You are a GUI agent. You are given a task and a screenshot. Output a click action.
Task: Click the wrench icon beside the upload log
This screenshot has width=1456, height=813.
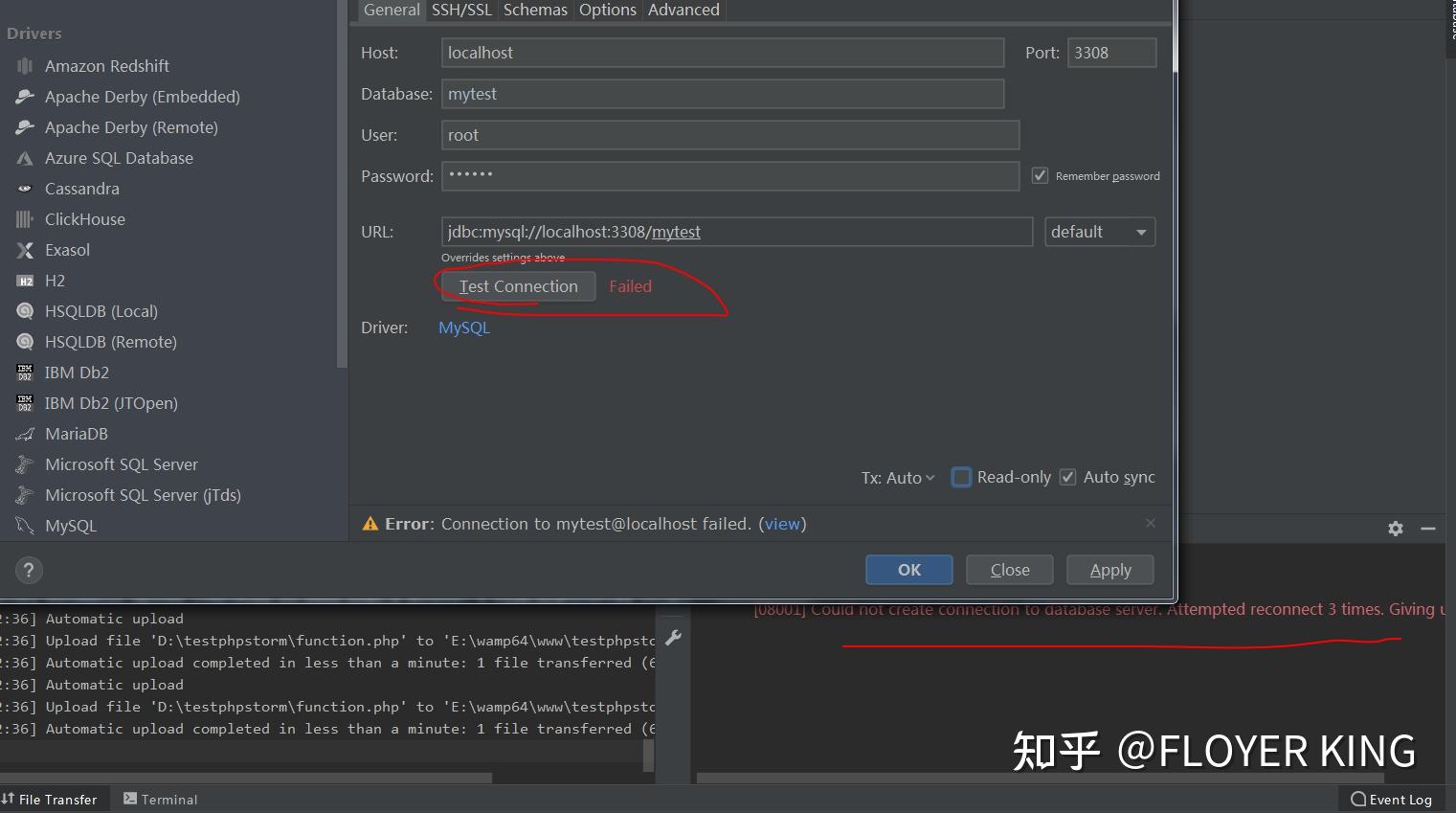click(x=673, y=636)
